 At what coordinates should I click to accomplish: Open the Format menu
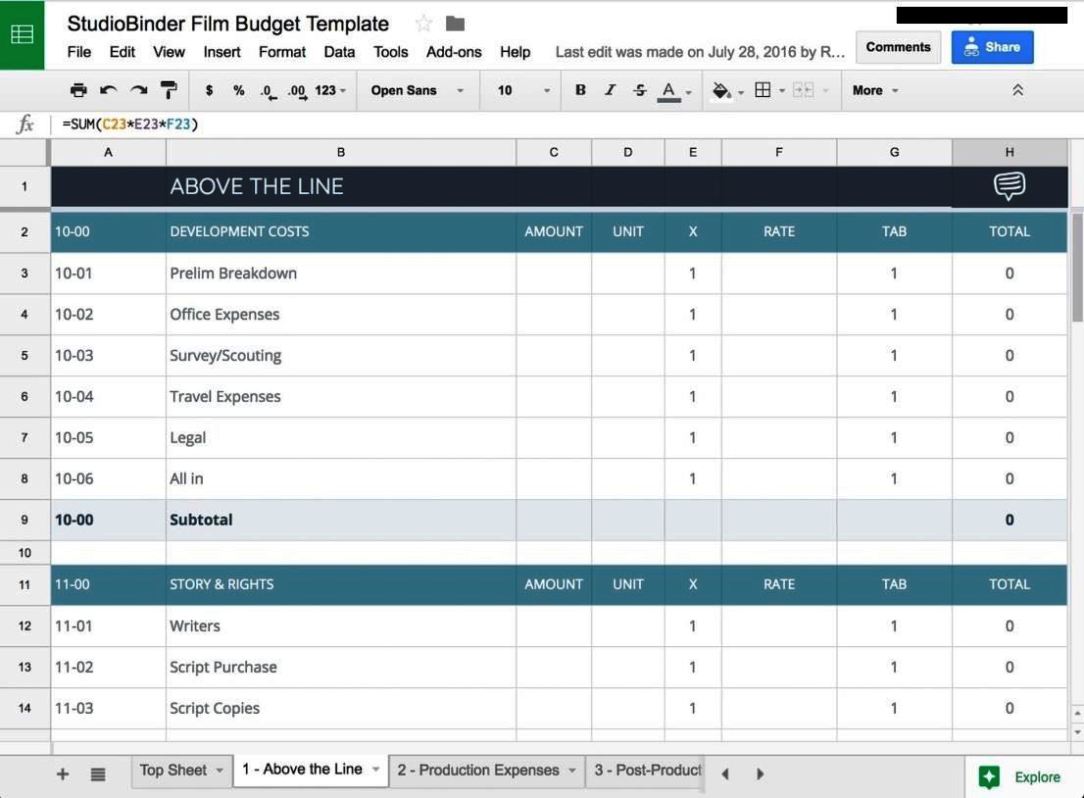tap(282, 52)
